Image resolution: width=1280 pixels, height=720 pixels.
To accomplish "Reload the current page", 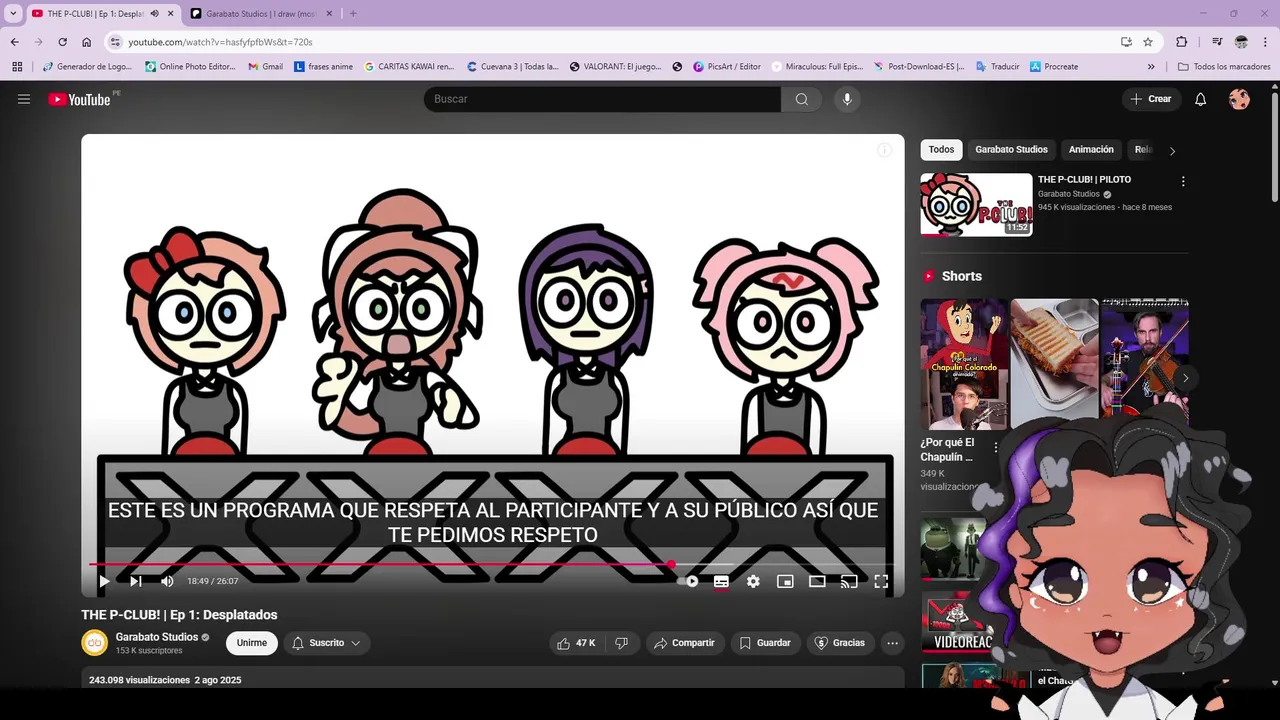I will pyautogui.click(x=62, y=42).
